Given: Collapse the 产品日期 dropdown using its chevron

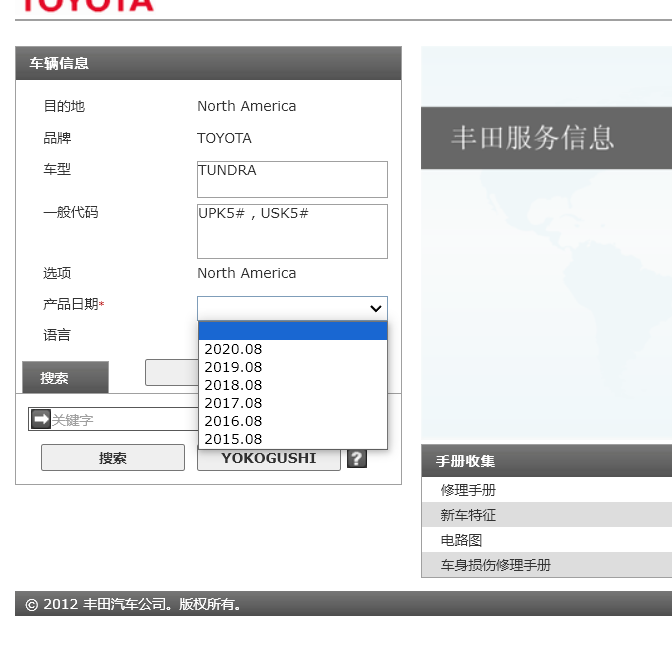Looking at the screenshot, I should [376, 309].
